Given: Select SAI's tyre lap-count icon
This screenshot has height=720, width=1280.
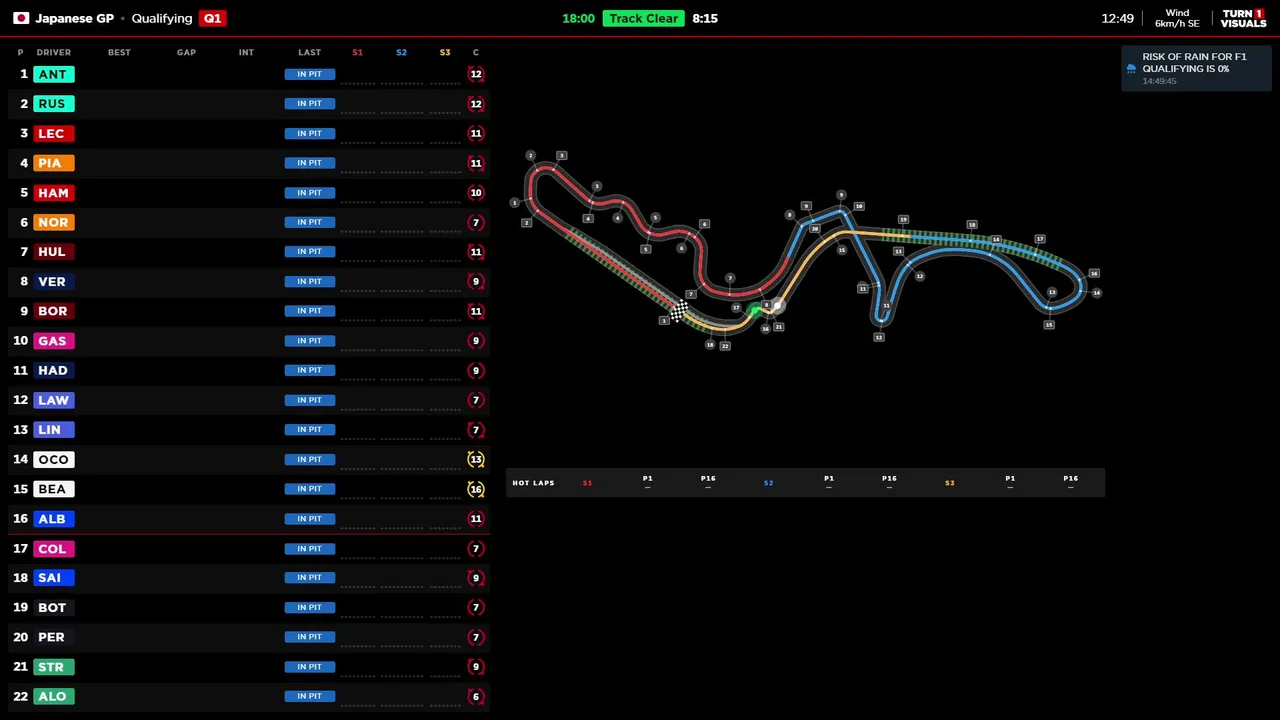Looking at the screenshot, I should click(476, 577).
